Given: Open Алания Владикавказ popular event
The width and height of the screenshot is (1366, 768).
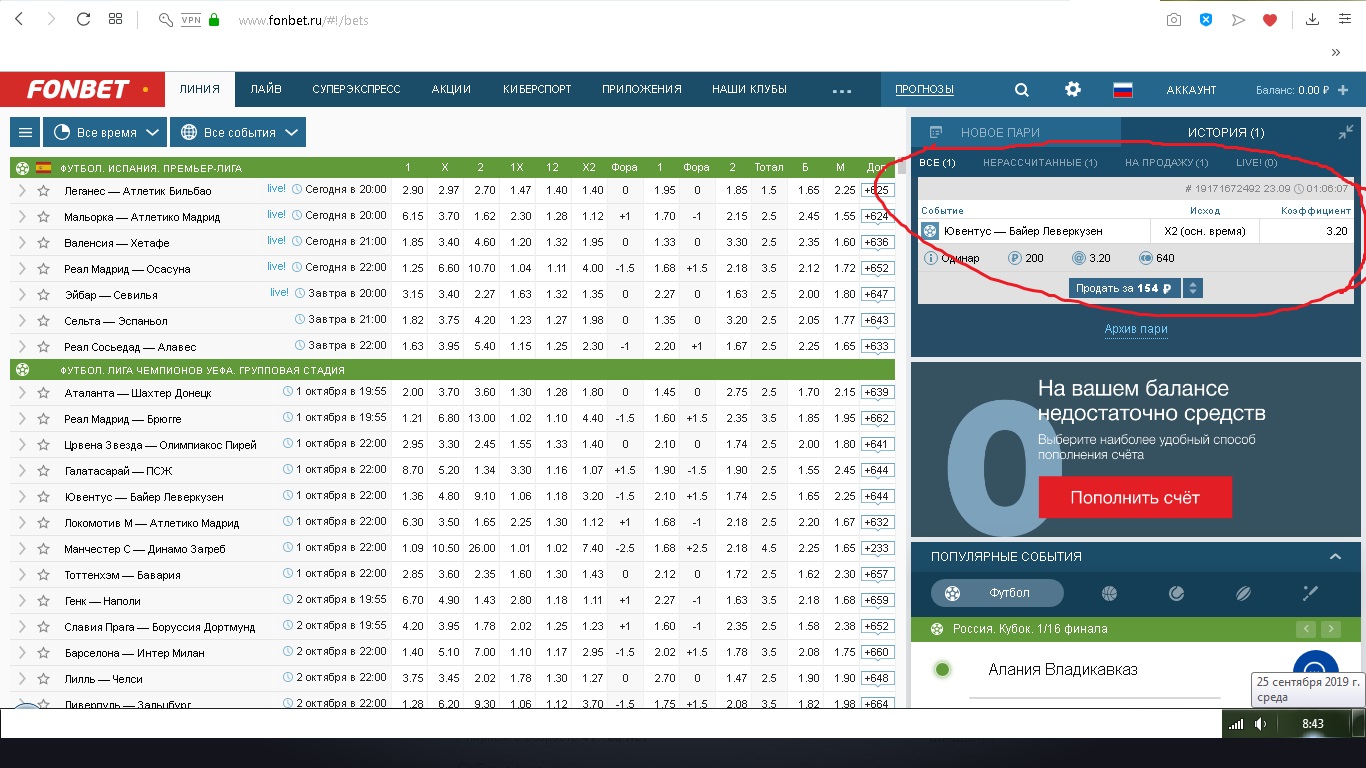Looking at the screenshot, I should point(1063,669).
